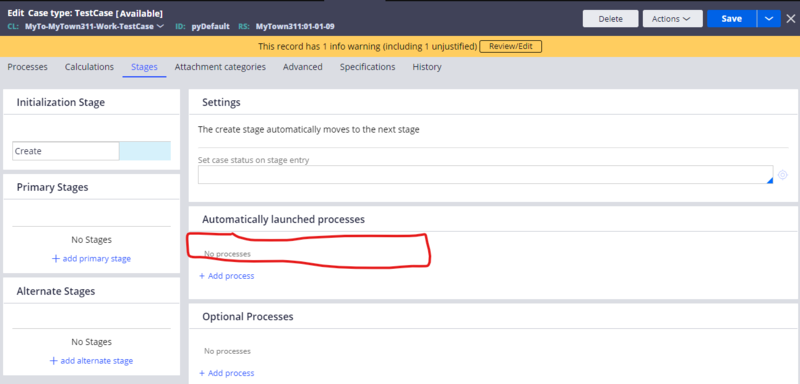Open the Processes tab

(28, 67)
